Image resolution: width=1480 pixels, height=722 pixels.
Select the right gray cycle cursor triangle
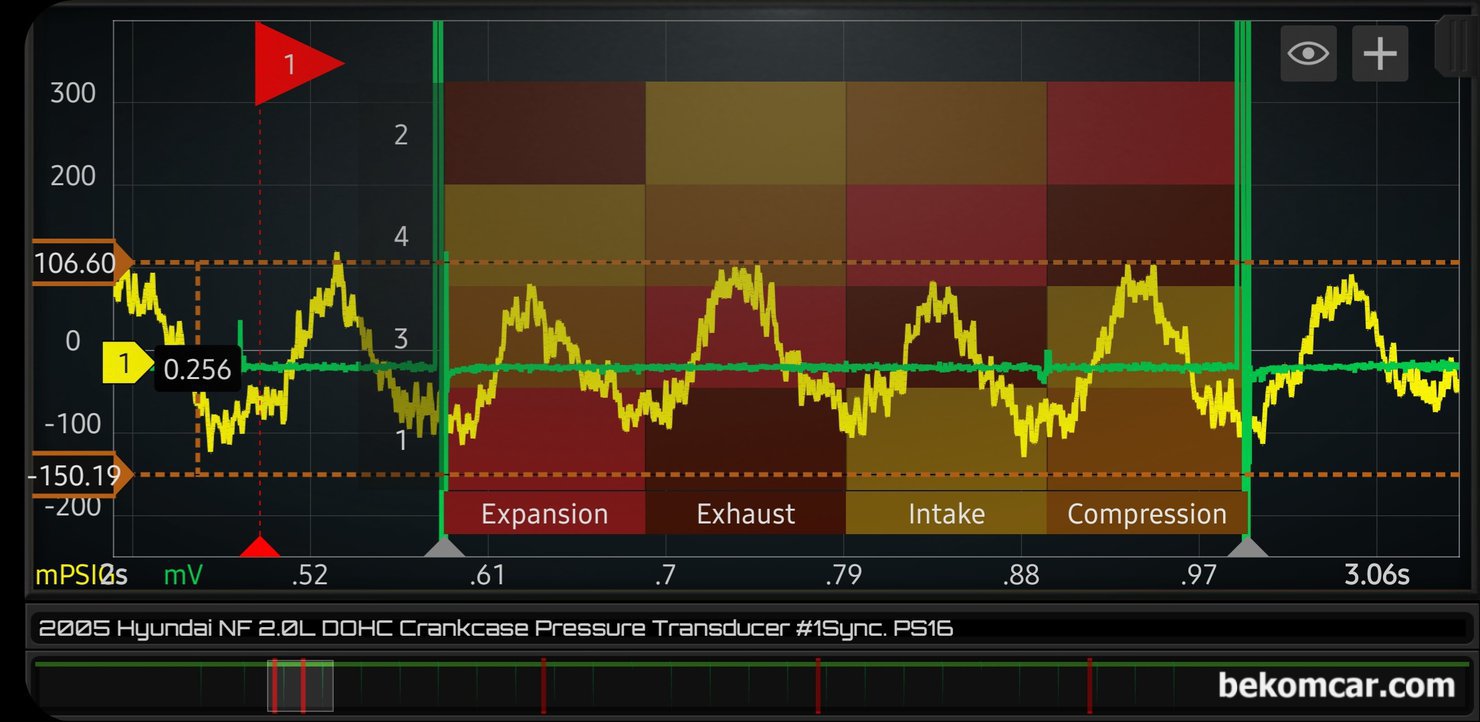[x=1247, y=546]
